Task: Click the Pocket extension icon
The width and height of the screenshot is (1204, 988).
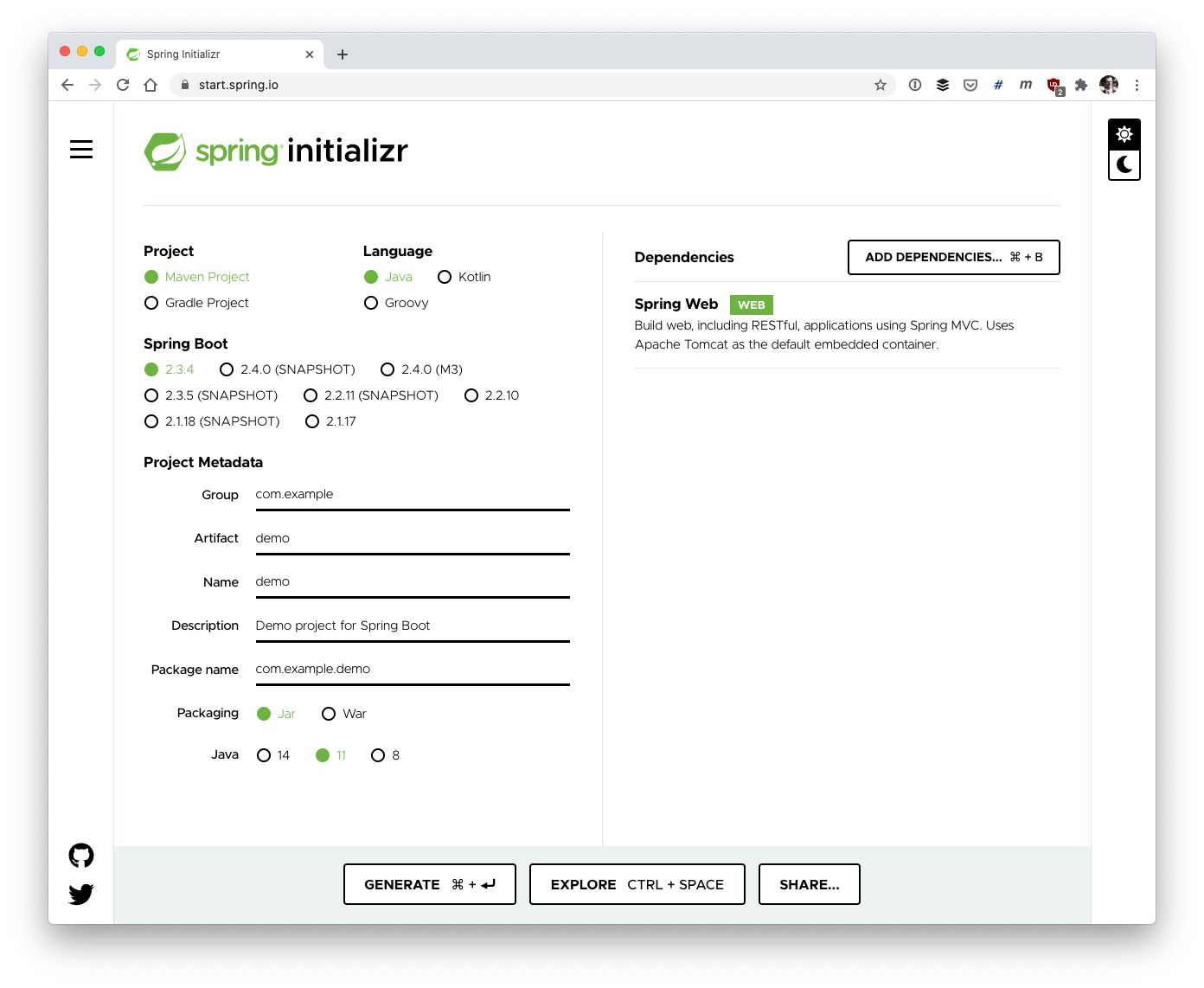Action: tap(970, 85)
